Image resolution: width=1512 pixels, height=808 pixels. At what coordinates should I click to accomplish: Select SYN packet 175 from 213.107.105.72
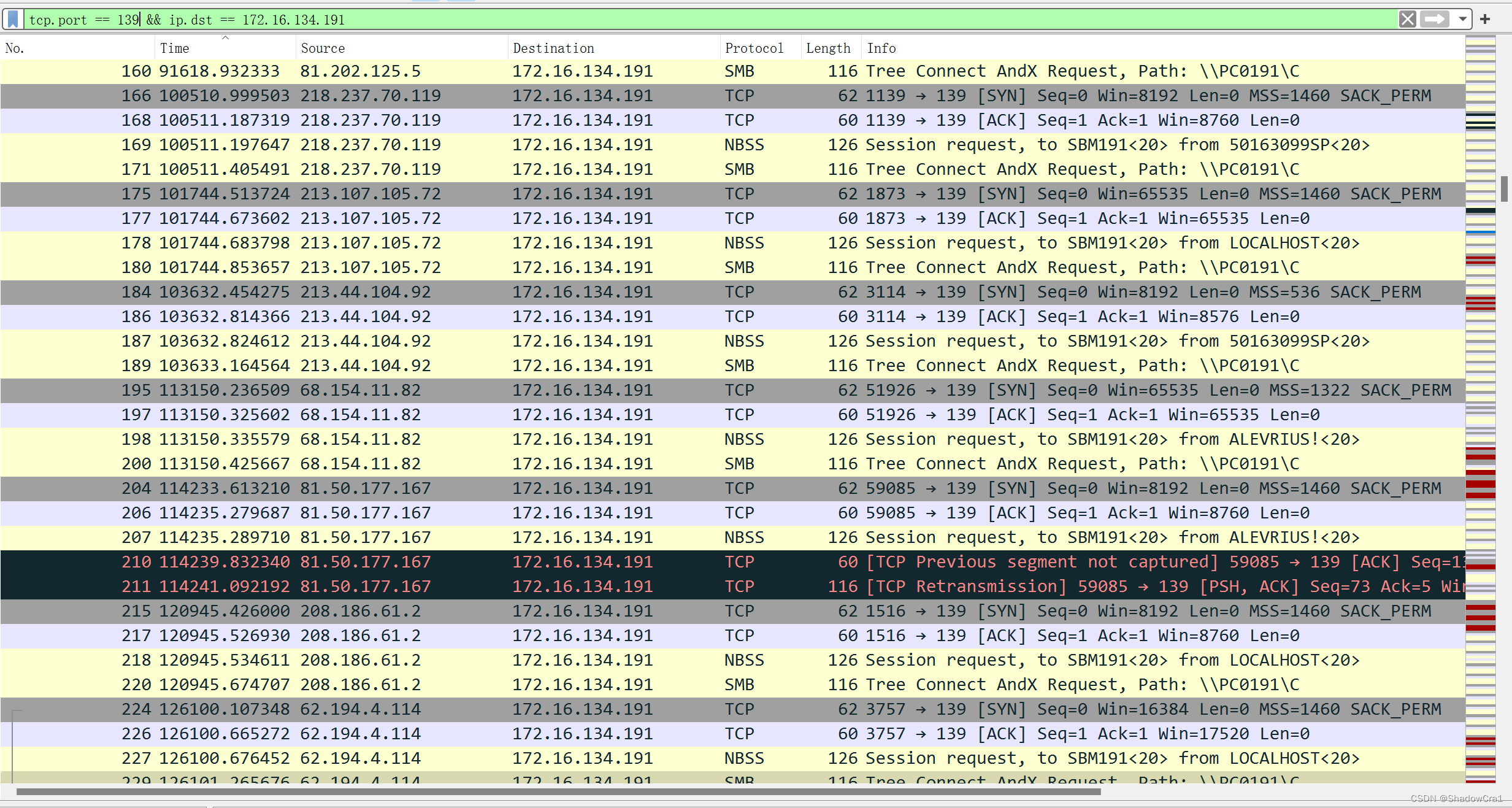click(732, 194)
